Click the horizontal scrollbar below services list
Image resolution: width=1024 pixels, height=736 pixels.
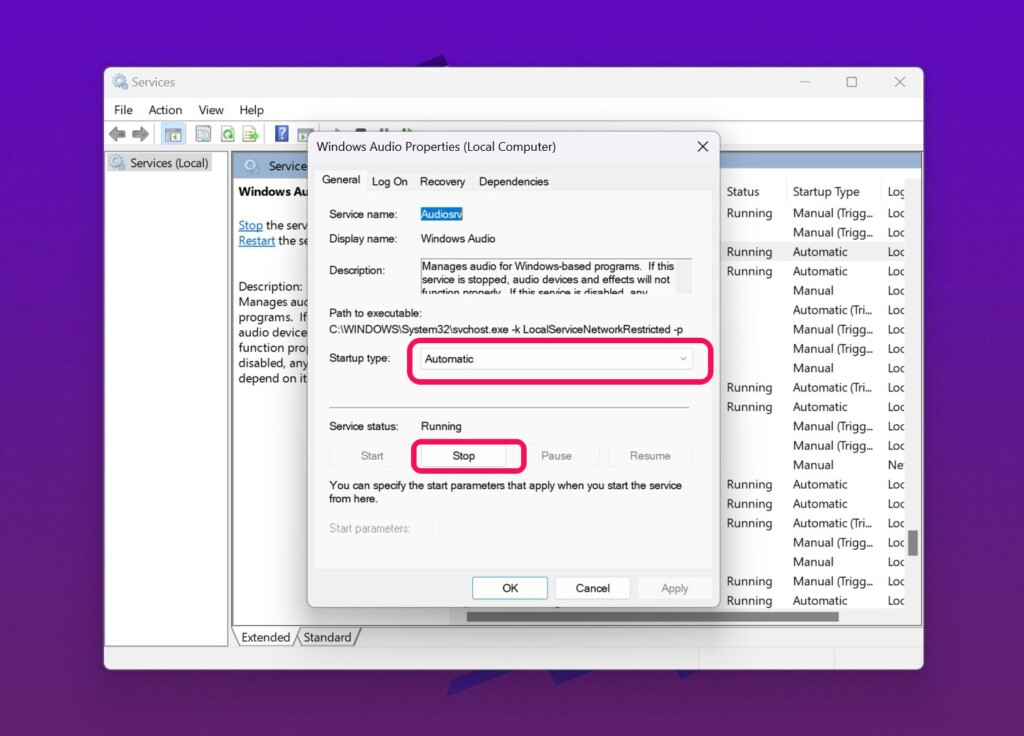point(652,616)
